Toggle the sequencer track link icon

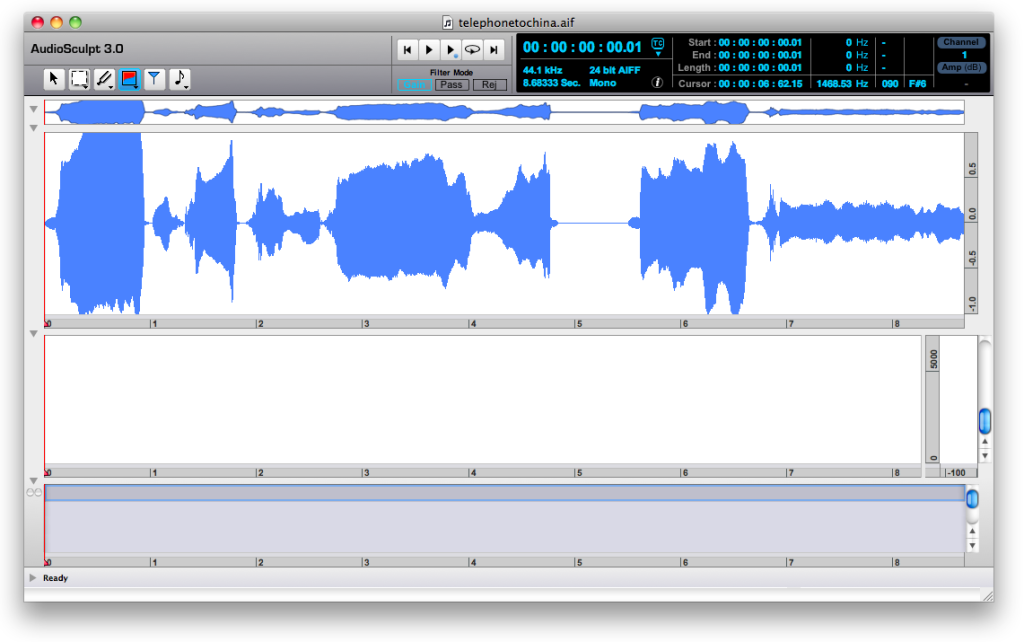34,492
